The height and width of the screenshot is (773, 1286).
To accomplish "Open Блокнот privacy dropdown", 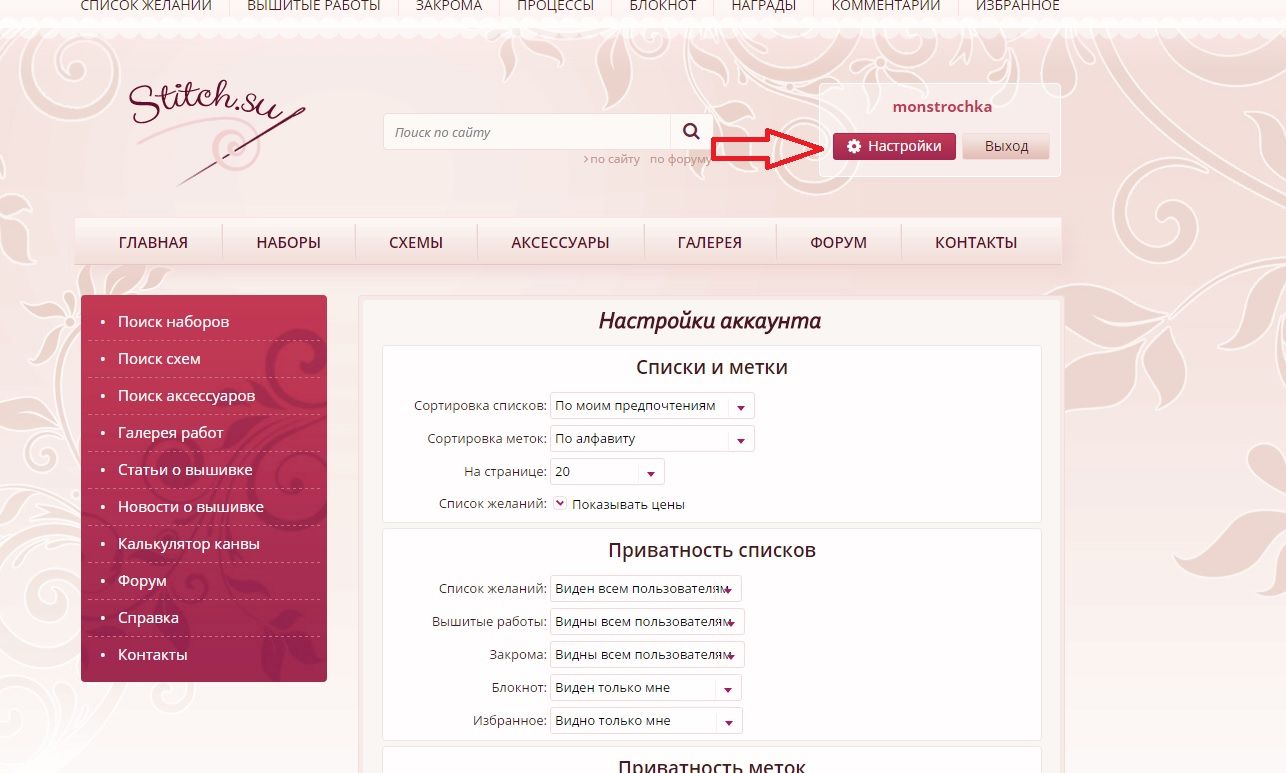I will click(x=645, y=688).
